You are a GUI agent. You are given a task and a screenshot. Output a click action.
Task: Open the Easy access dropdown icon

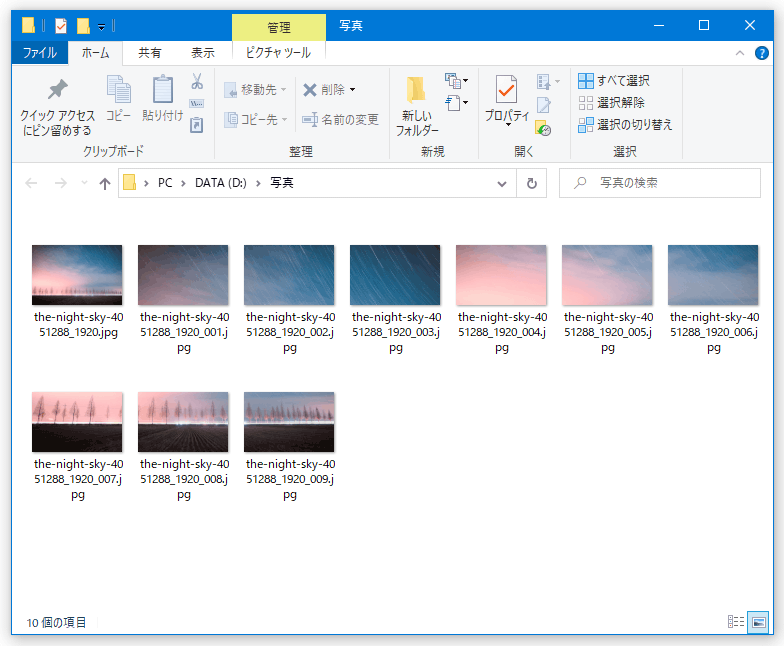click(456, 103)
